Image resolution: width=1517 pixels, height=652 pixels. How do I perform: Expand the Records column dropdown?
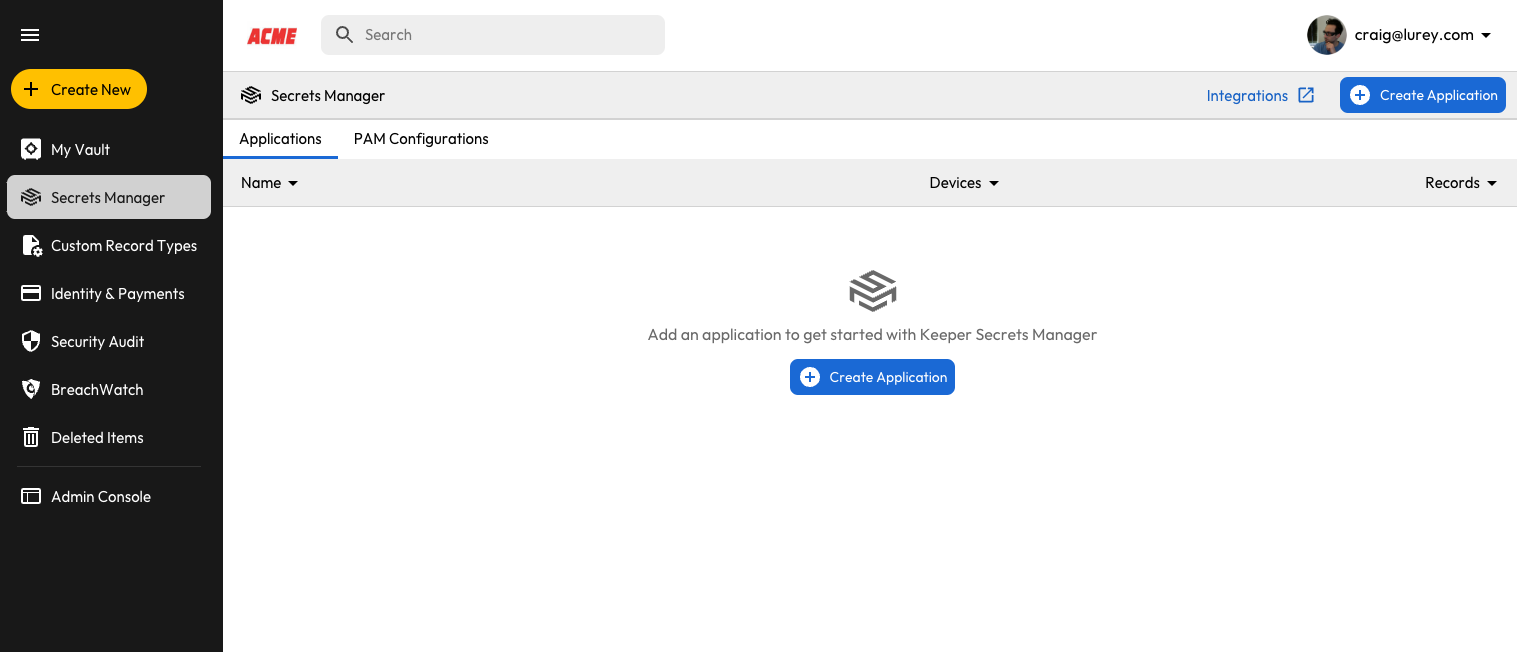click(1461, 183)
